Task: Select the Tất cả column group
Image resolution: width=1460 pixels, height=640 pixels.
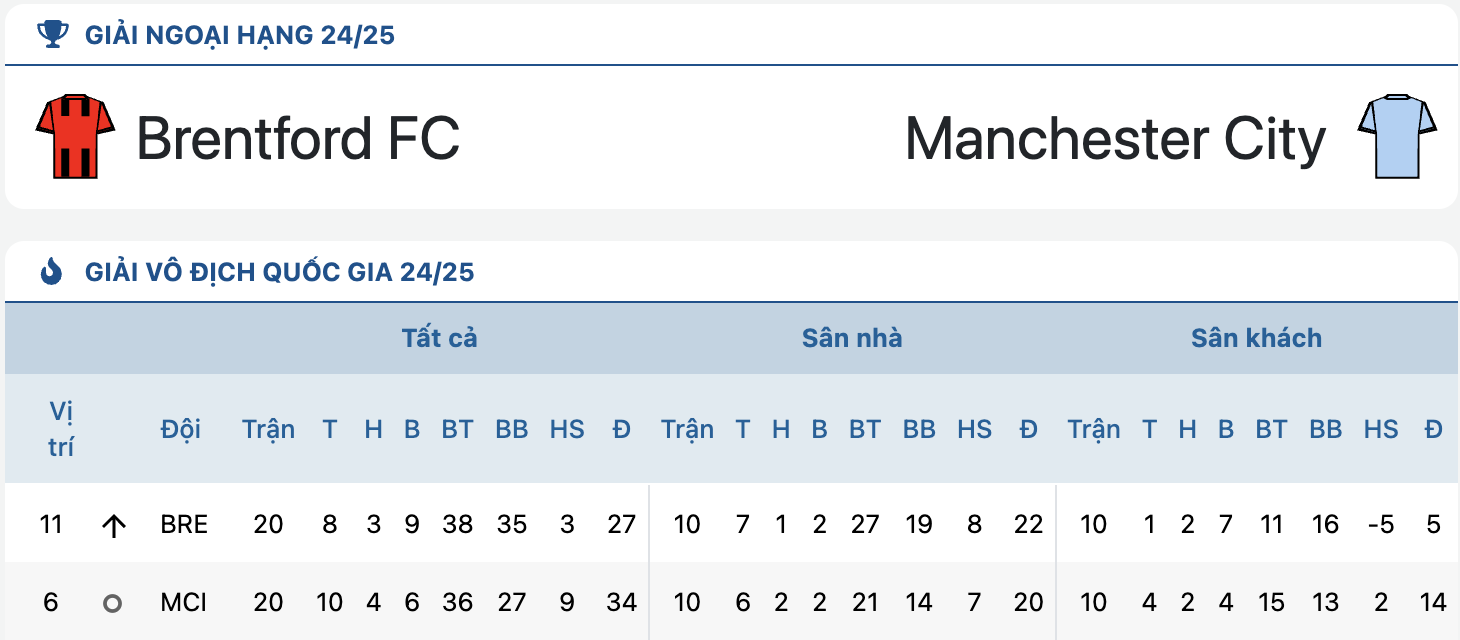Action: [x=440, y=338]
